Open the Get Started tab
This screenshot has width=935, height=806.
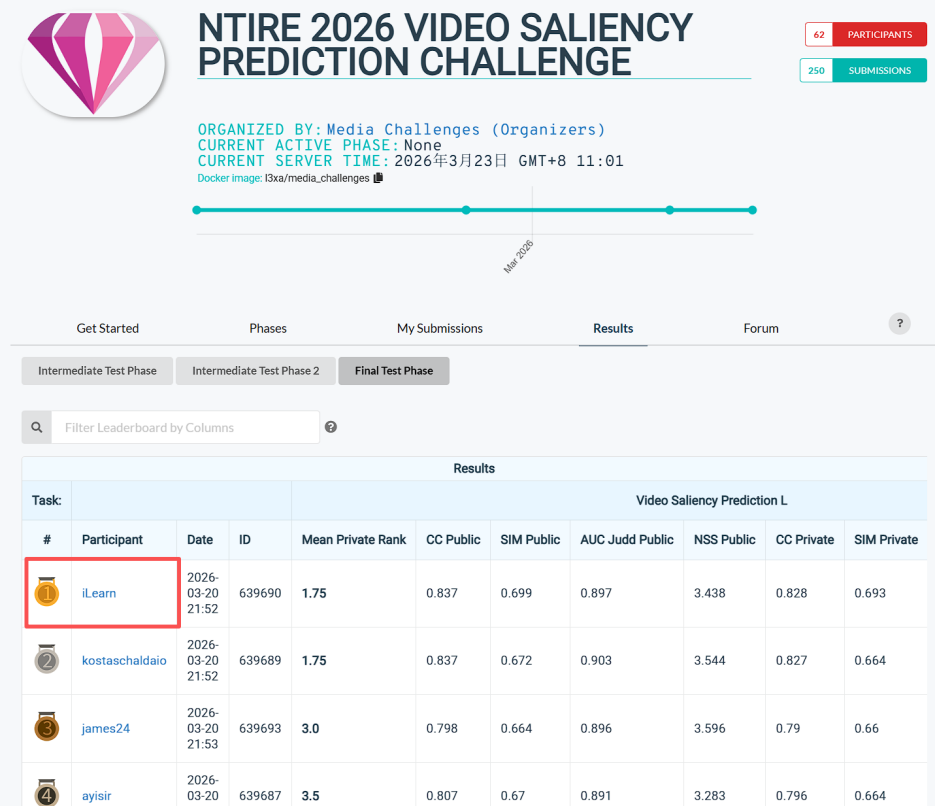coord(108,328)
